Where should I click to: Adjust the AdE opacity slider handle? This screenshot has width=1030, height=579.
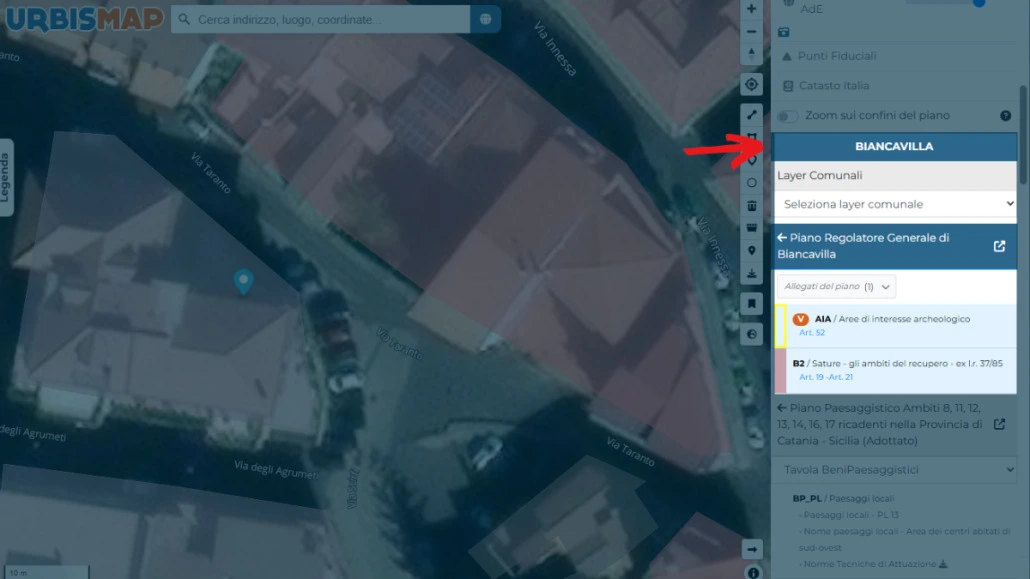tap(979, 3)
